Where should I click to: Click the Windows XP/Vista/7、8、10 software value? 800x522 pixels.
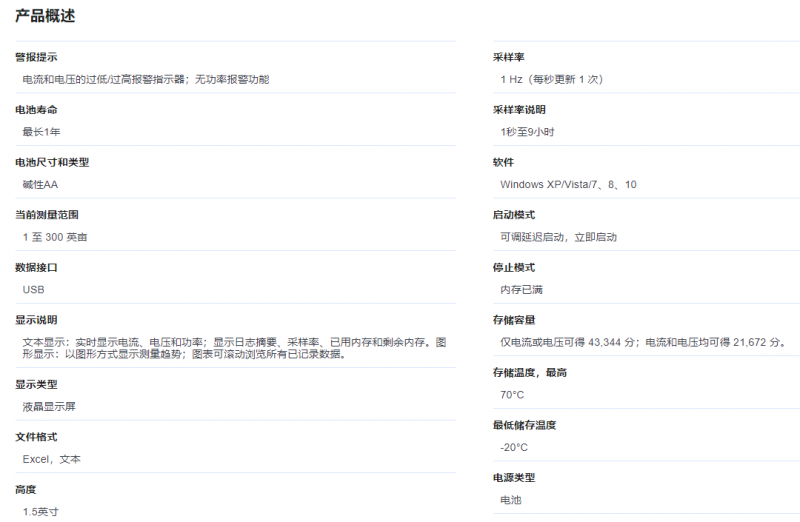click(568, 184)
